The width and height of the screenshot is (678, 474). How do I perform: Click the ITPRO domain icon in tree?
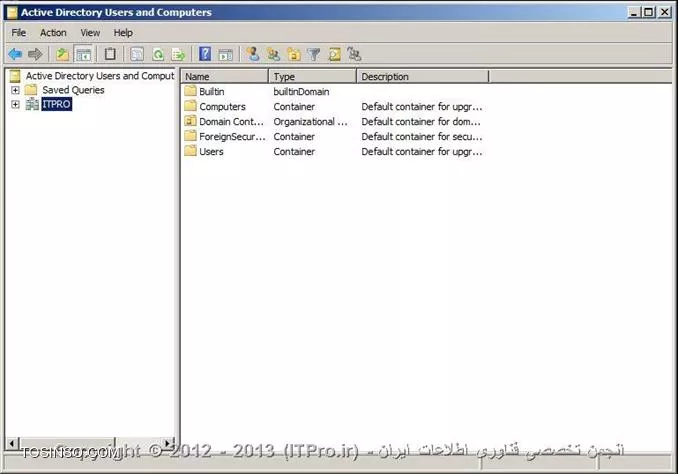[32, 104]
